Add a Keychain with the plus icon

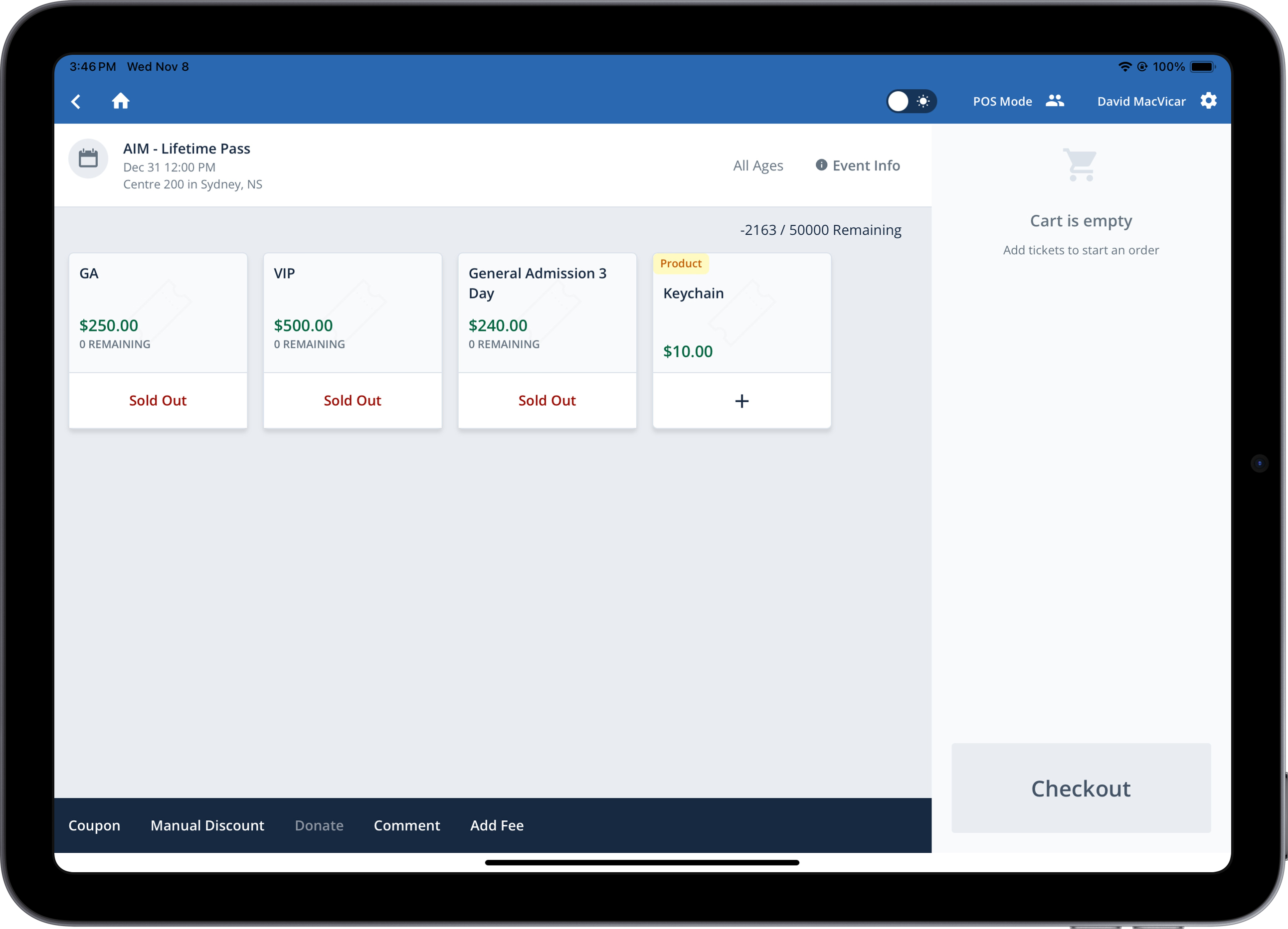coord(741,401)
